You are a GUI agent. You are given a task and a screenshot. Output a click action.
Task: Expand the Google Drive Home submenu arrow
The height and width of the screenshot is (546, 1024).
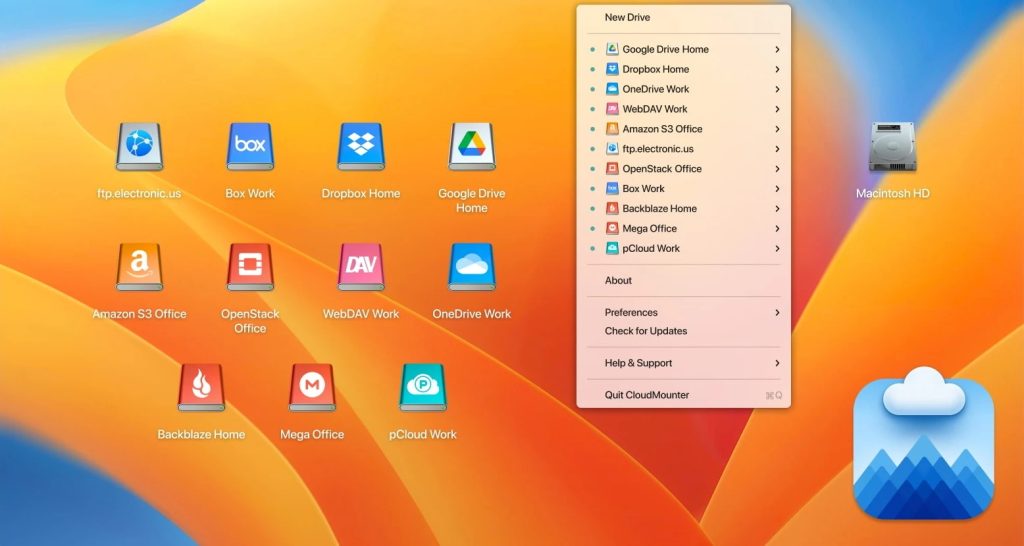tap(777, 49)
